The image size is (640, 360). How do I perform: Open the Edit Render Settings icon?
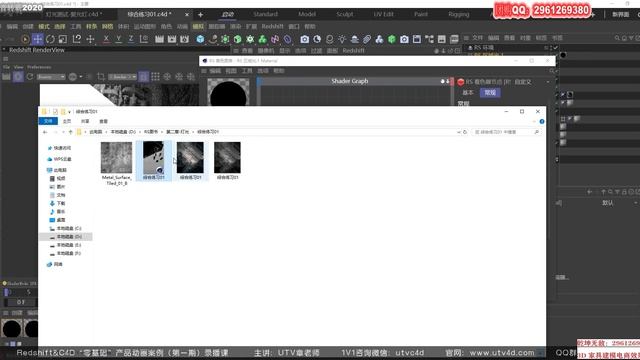184,39
